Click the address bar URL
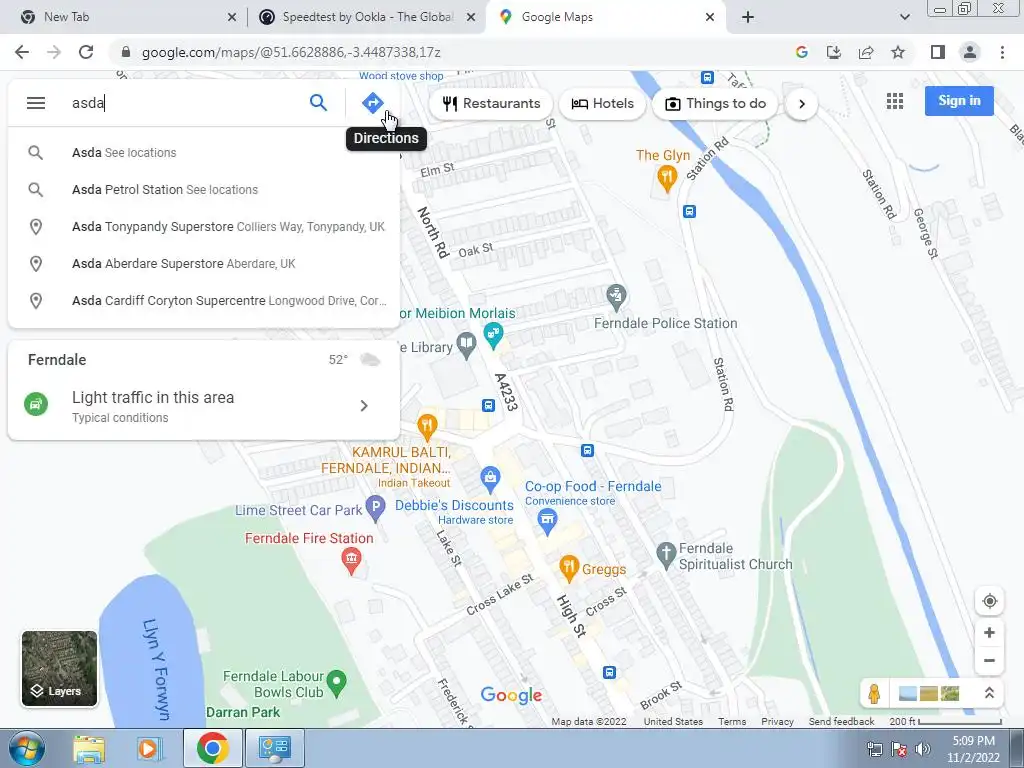Image resolution: width=1024 pixels, height=768 pixels. point(291,52)
